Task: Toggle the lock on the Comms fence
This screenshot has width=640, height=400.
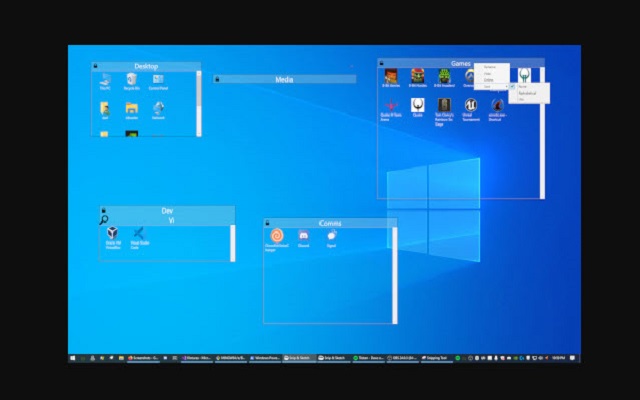Action: (267, 223)
